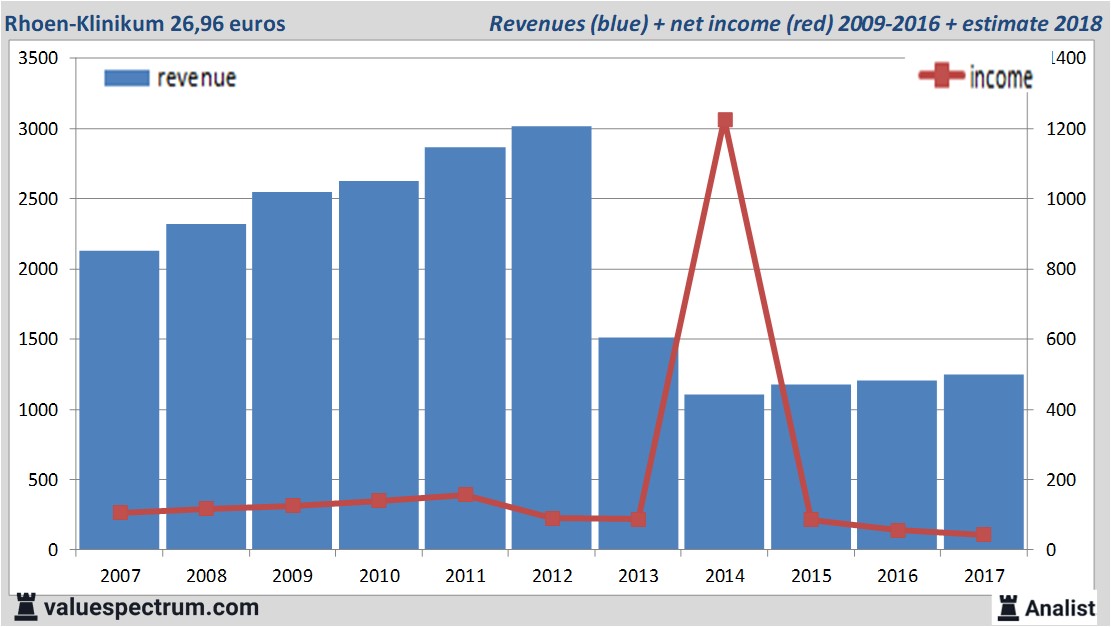Select the subtitle starting 'Revenues (blue) + net income'
Screen dimensions: 1111x627
(795, 23)
